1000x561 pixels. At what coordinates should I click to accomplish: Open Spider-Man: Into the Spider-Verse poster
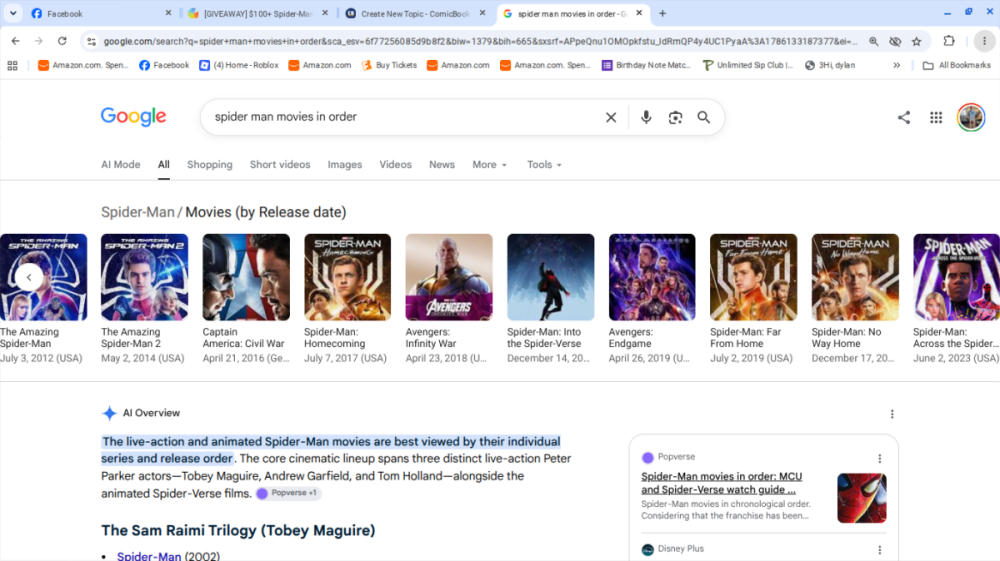[x=550, y=277]
